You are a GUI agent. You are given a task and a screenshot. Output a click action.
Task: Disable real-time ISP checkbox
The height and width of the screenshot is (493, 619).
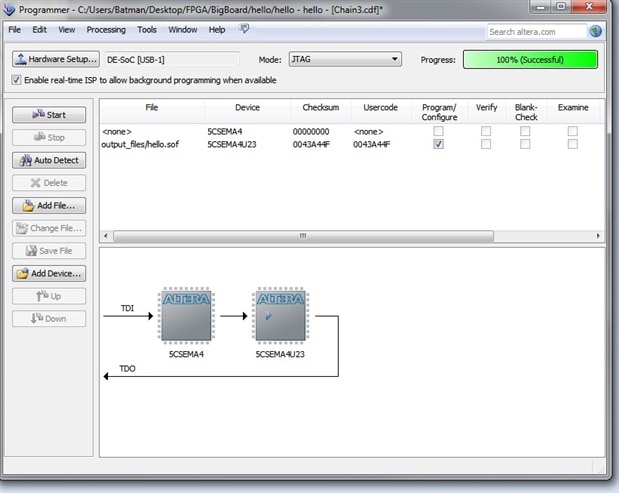coord(16,80)
